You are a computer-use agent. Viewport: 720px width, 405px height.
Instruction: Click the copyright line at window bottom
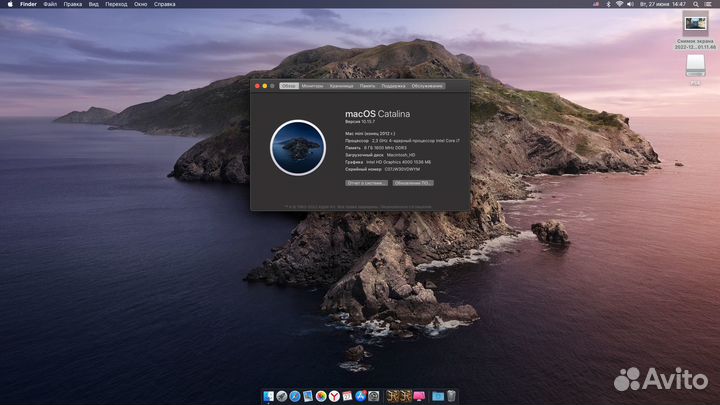[x=358, y=207]
